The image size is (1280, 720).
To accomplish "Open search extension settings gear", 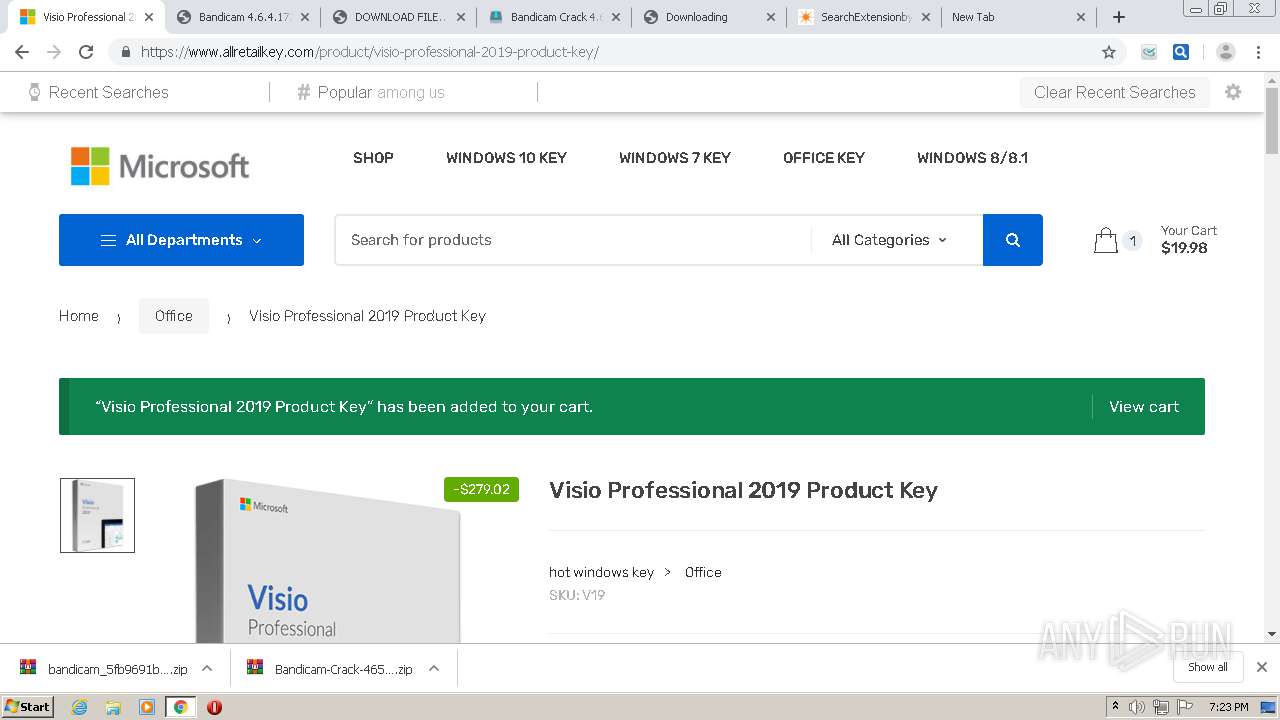I will [1233, 92].
